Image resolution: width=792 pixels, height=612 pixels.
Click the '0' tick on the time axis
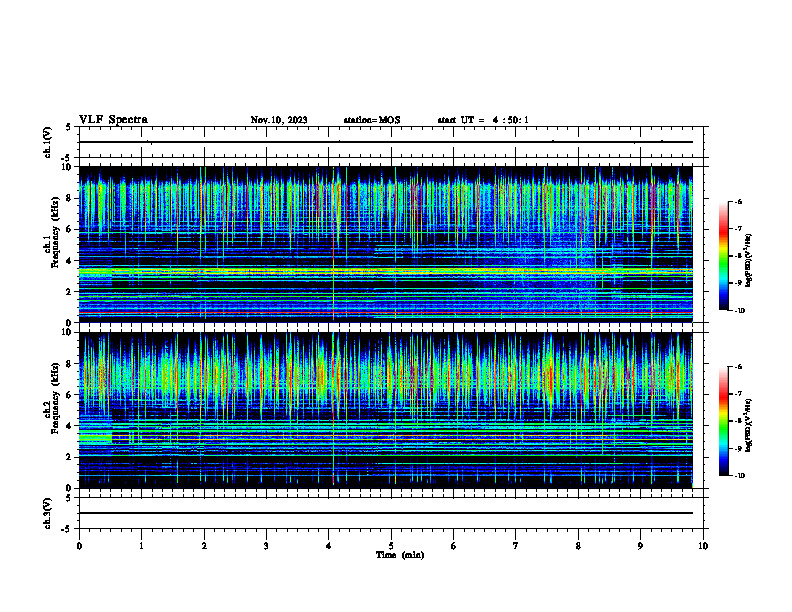[79, 546]
